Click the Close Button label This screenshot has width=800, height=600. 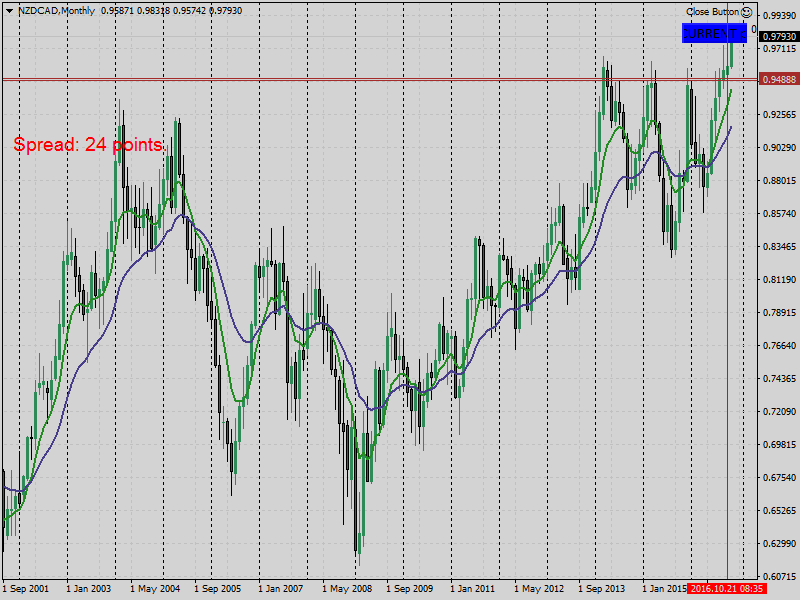[712, 12]
